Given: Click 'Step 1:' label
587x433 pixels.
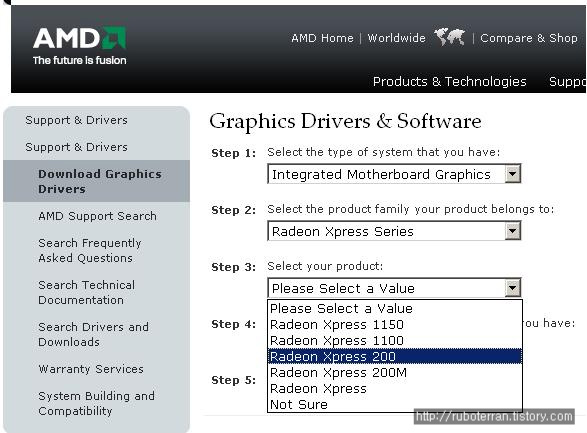Looking at the screenshot, I should (234, 153).
